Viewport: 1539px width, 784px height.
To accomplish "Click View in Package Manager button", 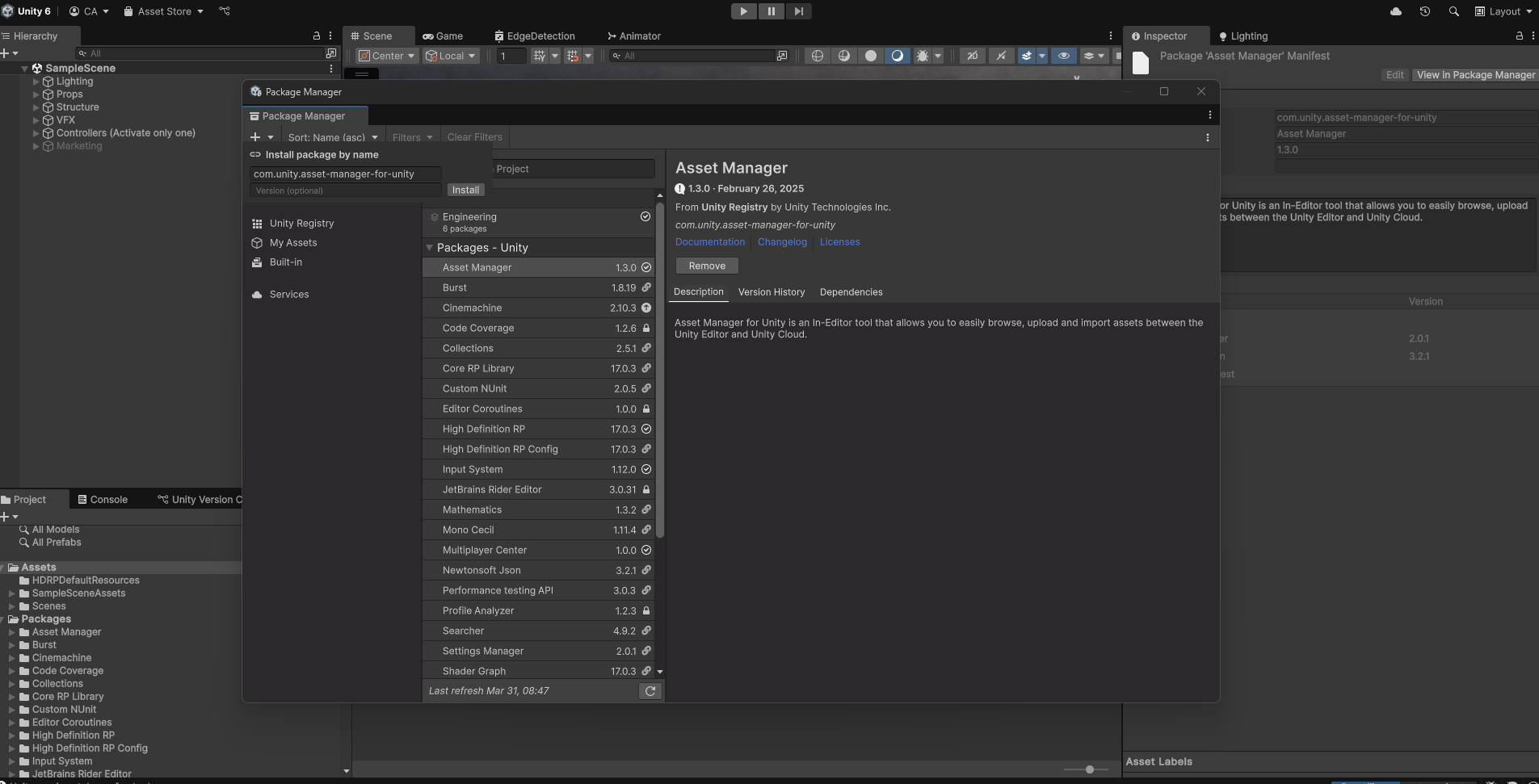I will (1475, 75).
